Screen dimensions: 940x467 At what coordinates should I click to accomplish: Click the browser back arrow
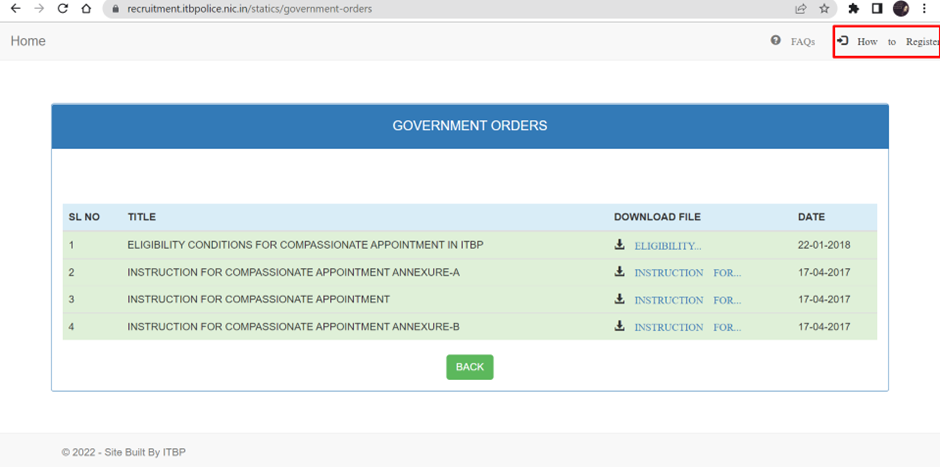[14, 9]
